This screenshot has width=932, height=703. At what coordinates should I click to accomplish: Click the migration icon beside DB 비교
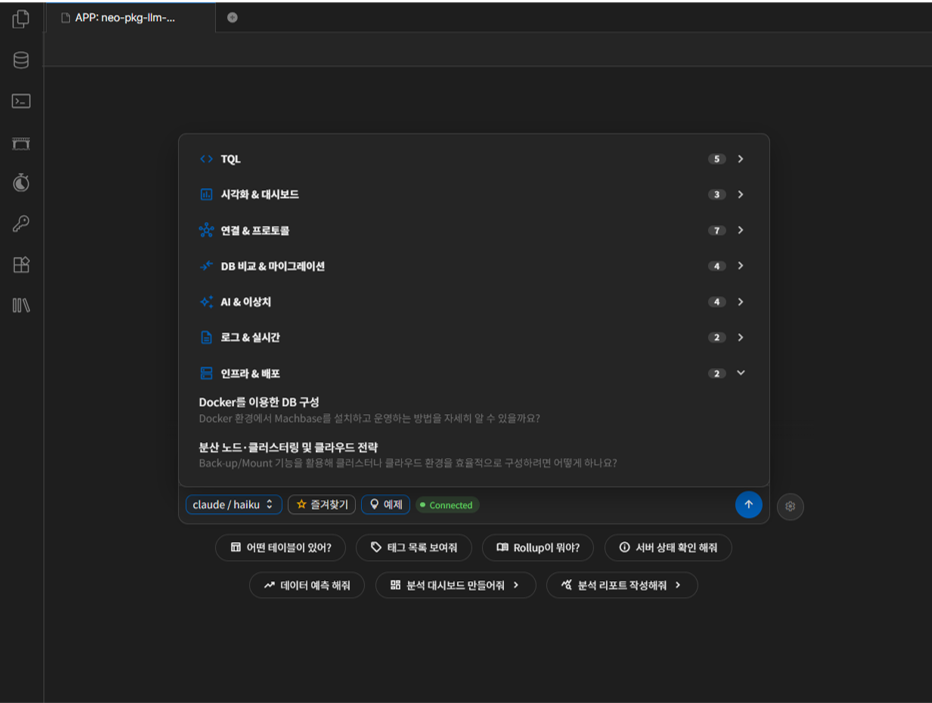206,266
